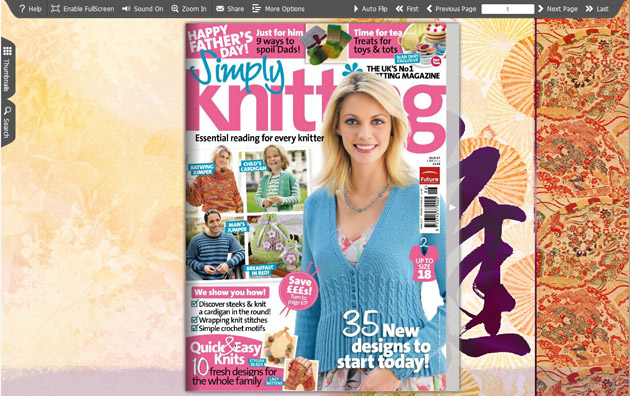The height and width of the screenshot is (396, 630).
Task: Click the question mark Help icon
Action: click(22, 8)
